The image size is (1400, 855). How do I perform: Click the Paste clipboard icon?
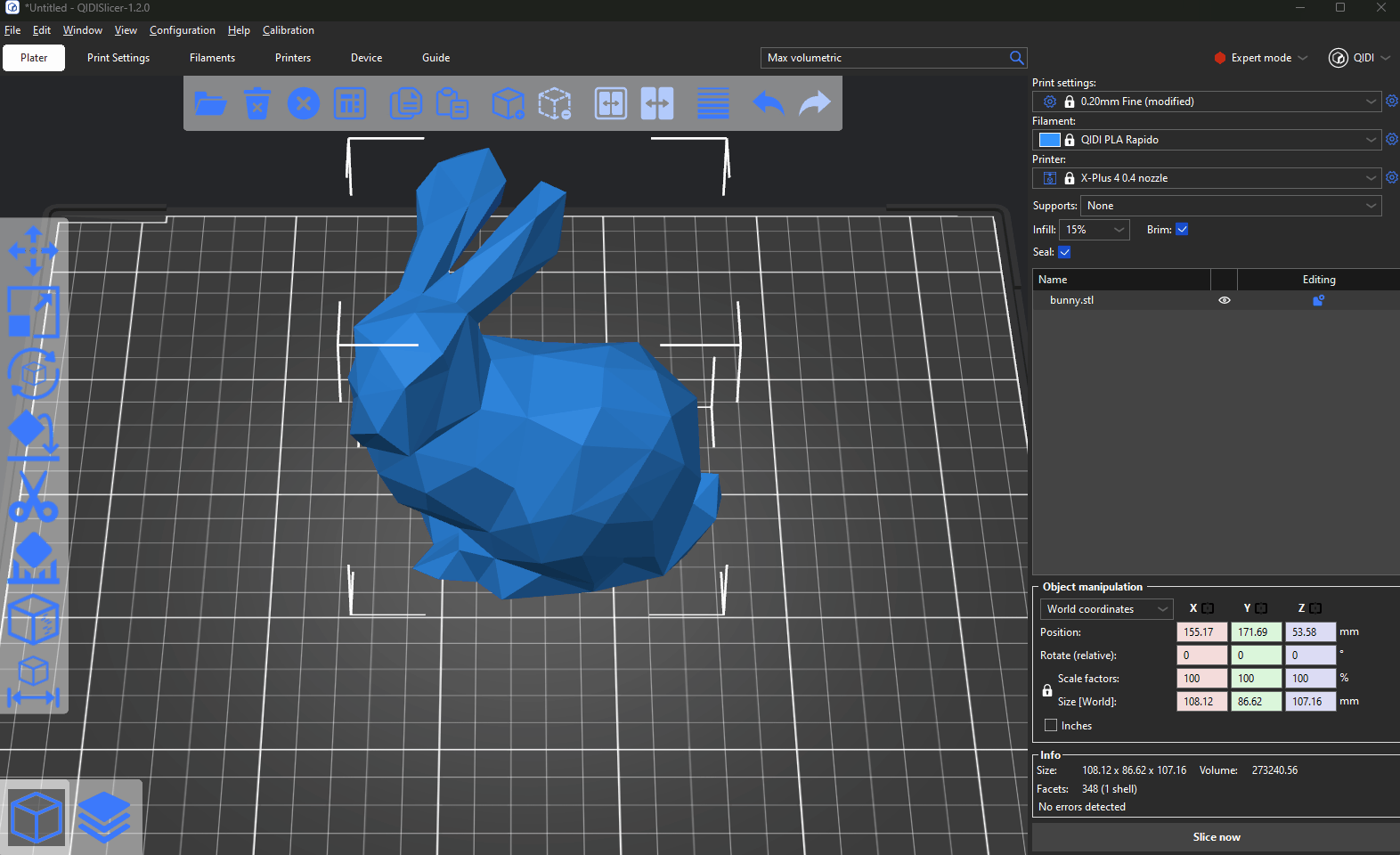pos(452,103)
